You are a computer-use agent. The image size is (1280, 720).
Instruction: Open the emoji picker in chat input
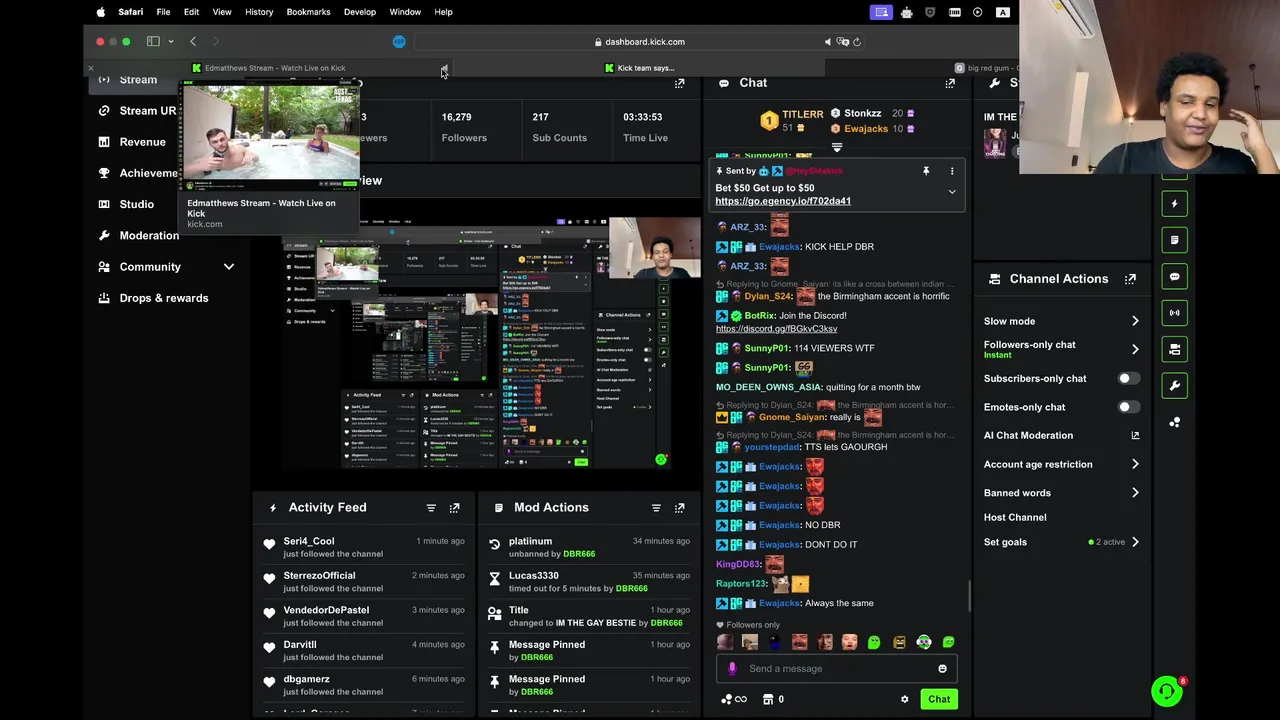coord(942,669)
